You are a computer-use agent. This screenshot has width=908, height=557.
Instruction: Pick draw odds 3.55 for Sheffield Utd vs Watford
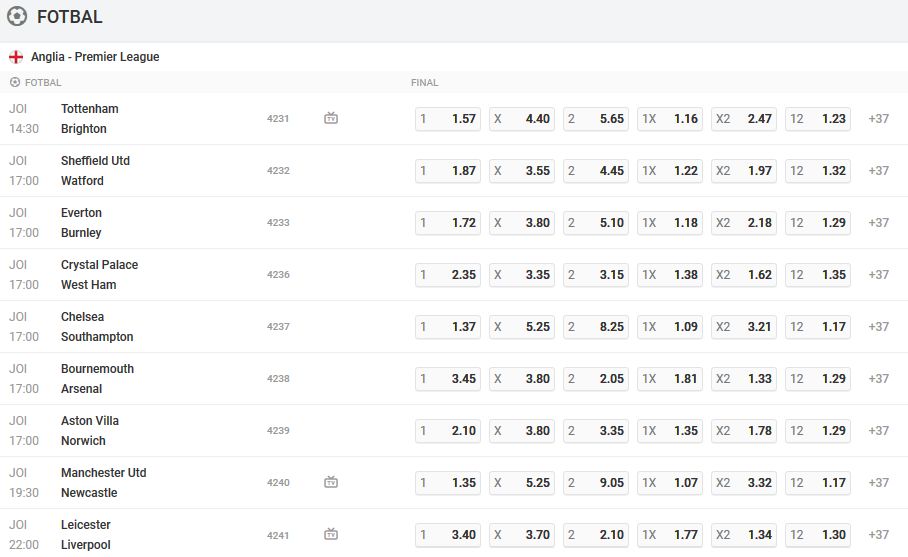[x=522, y=170]
